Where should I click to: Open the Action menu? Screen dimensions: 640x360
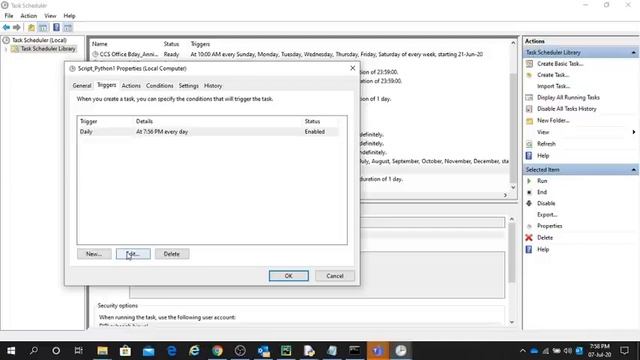click(x=29, y=16)
